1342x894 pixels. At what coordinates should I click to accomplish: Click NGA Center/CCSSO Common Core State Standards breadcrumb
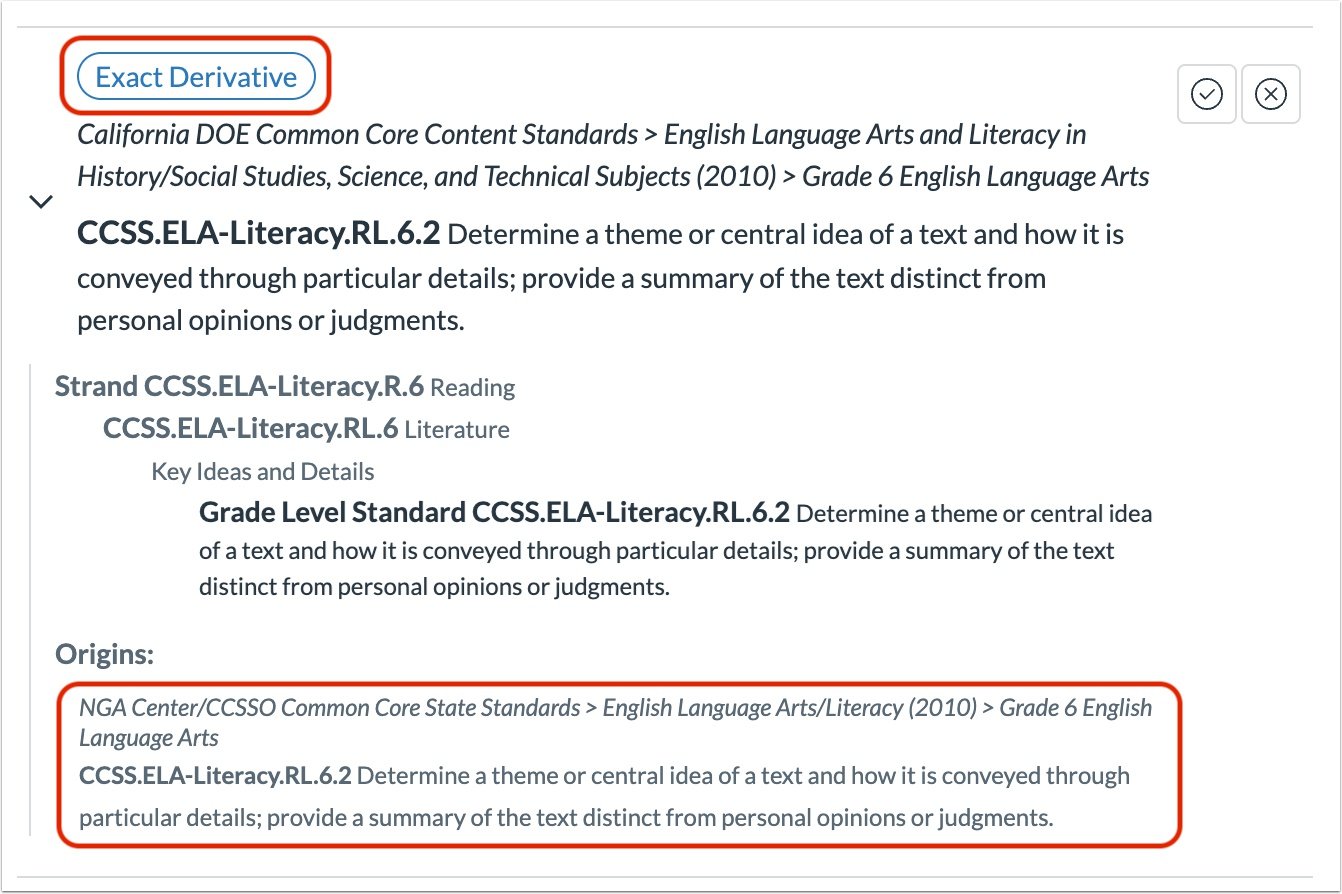[330, 708]
